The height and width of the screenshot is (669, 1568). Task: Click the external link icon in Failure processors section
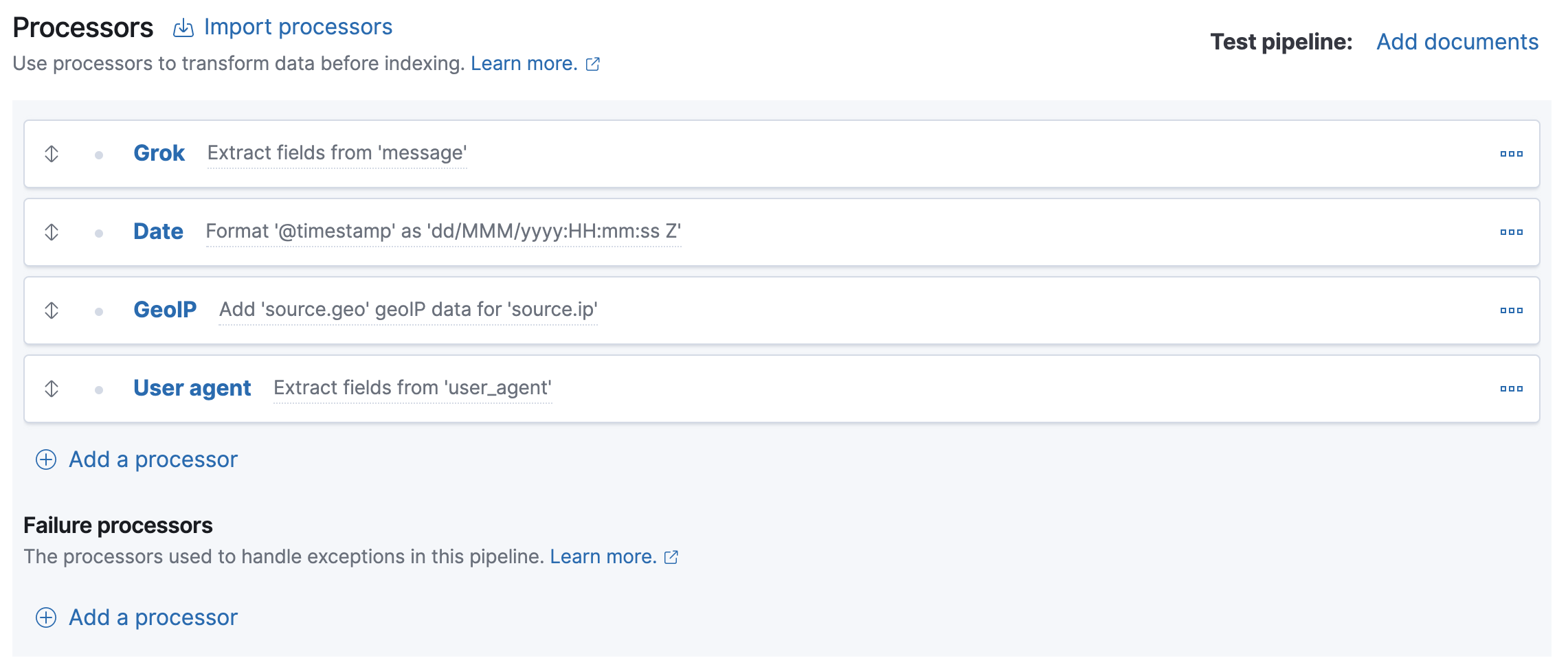click(x=671, y=557)
